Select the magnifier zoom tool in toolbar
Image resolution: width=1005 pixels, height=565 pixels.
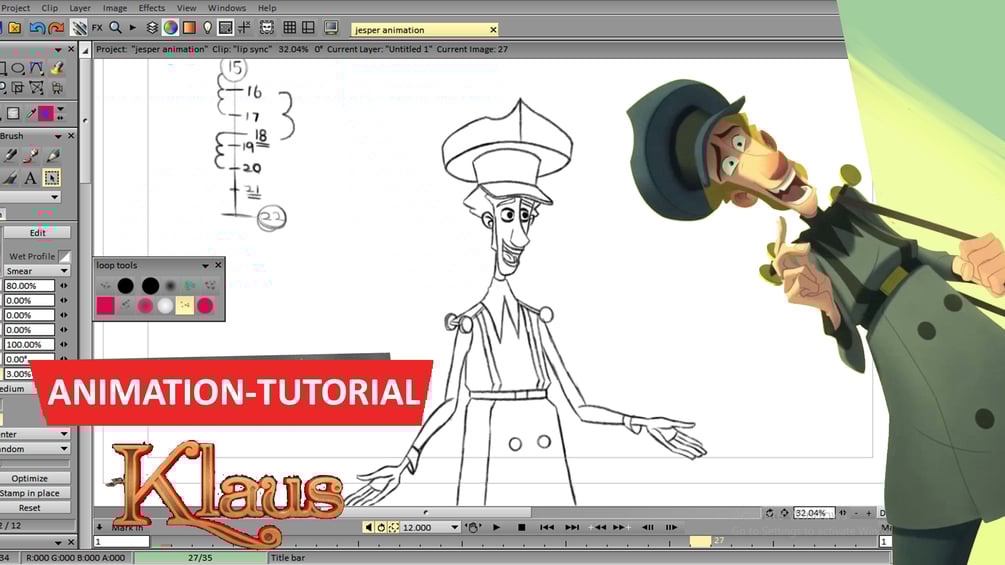(115, 28)
